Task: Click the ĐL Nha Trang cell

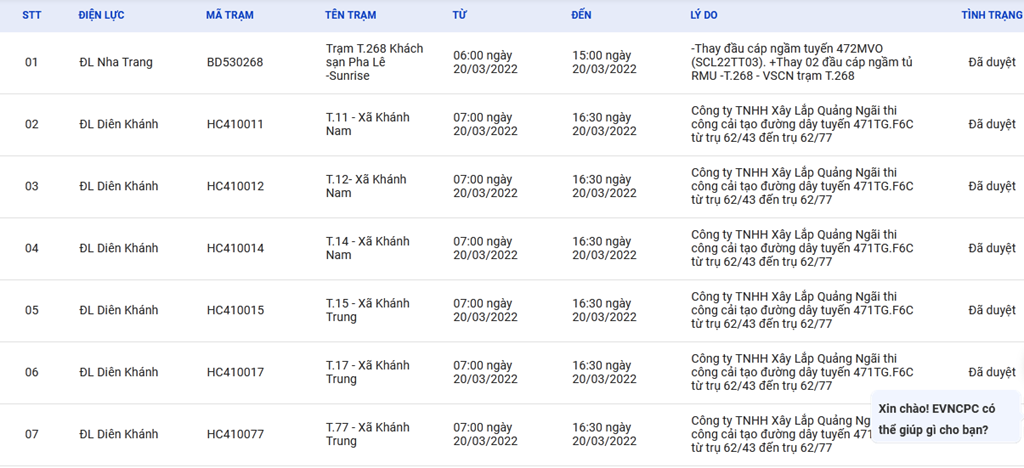Action: click(x=116, y=62)
